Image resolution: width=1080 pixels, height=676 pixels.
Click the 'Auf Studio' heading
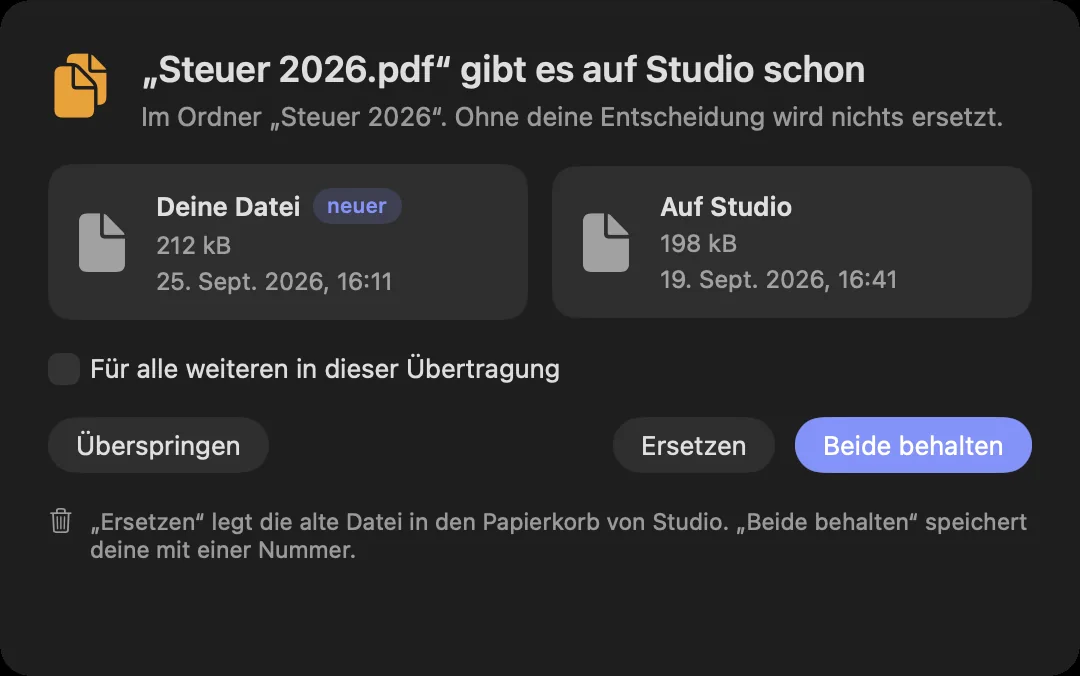pos(726,207)
